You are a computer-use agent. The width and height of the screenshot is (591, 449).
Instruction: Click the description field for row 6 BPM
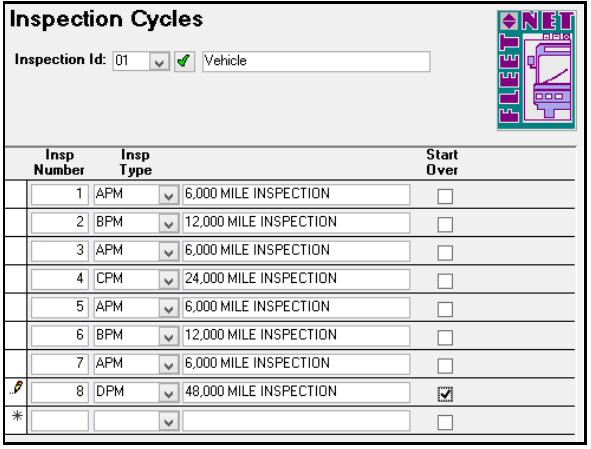(x=296, y=336)
